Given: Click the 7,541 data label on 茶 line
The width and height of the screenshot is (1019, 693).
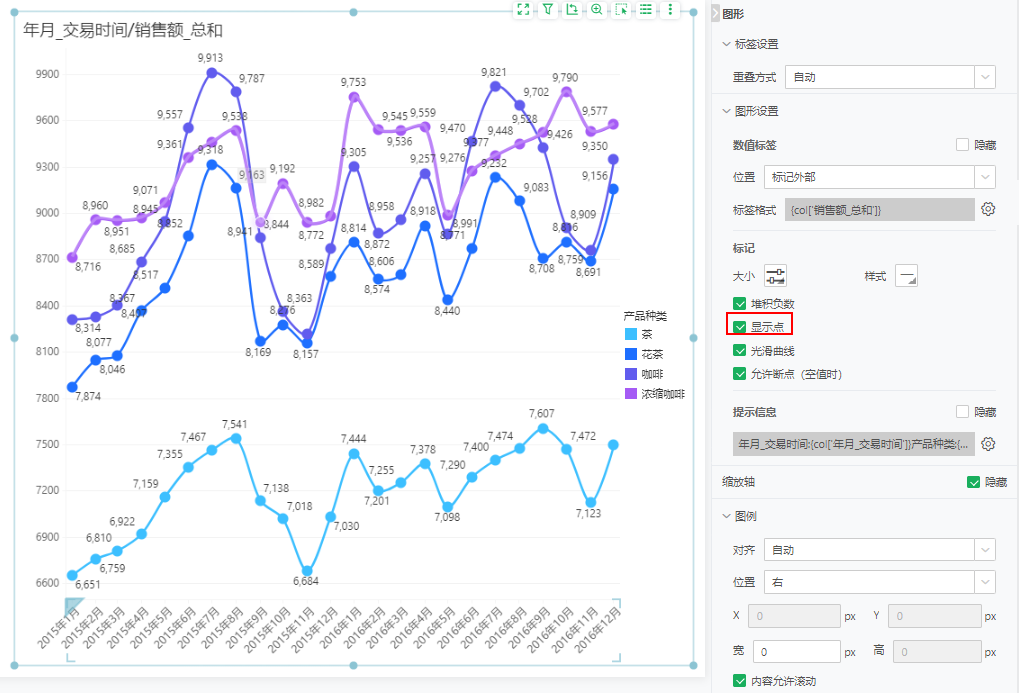Looking at the screenshot, I should (234, 424).
